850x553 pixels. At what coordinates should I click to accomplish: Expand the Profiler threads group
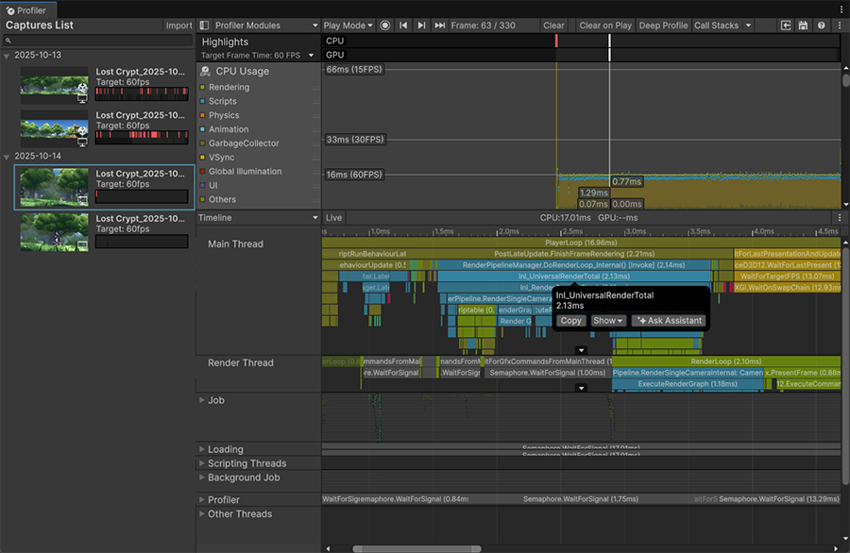202,499
